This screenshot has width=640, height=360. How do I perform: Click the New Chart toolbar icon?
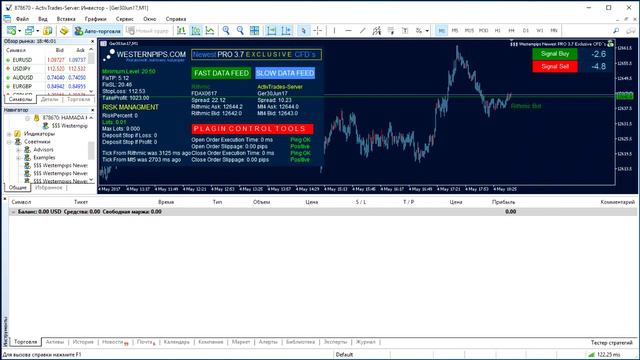click(11, 31)
